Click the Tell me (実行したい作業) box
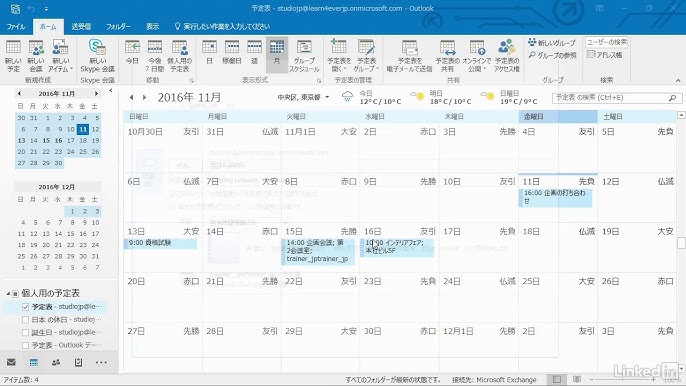 coord(222,27)
